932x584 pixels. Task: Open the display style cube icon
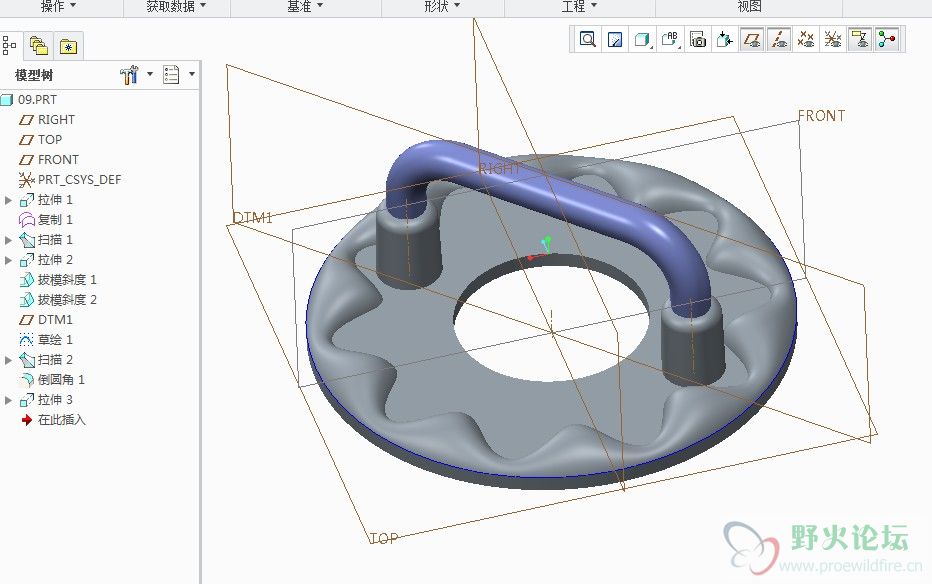click(x=642, y=40)
